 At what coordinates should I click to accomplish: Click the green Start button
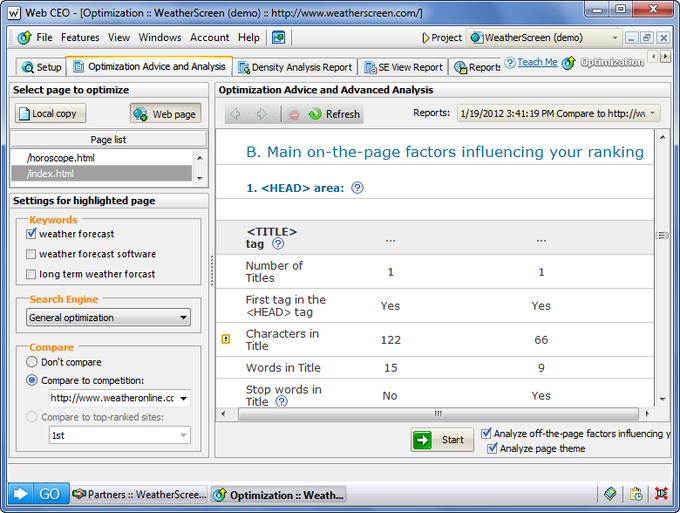(x=442, y=440)
